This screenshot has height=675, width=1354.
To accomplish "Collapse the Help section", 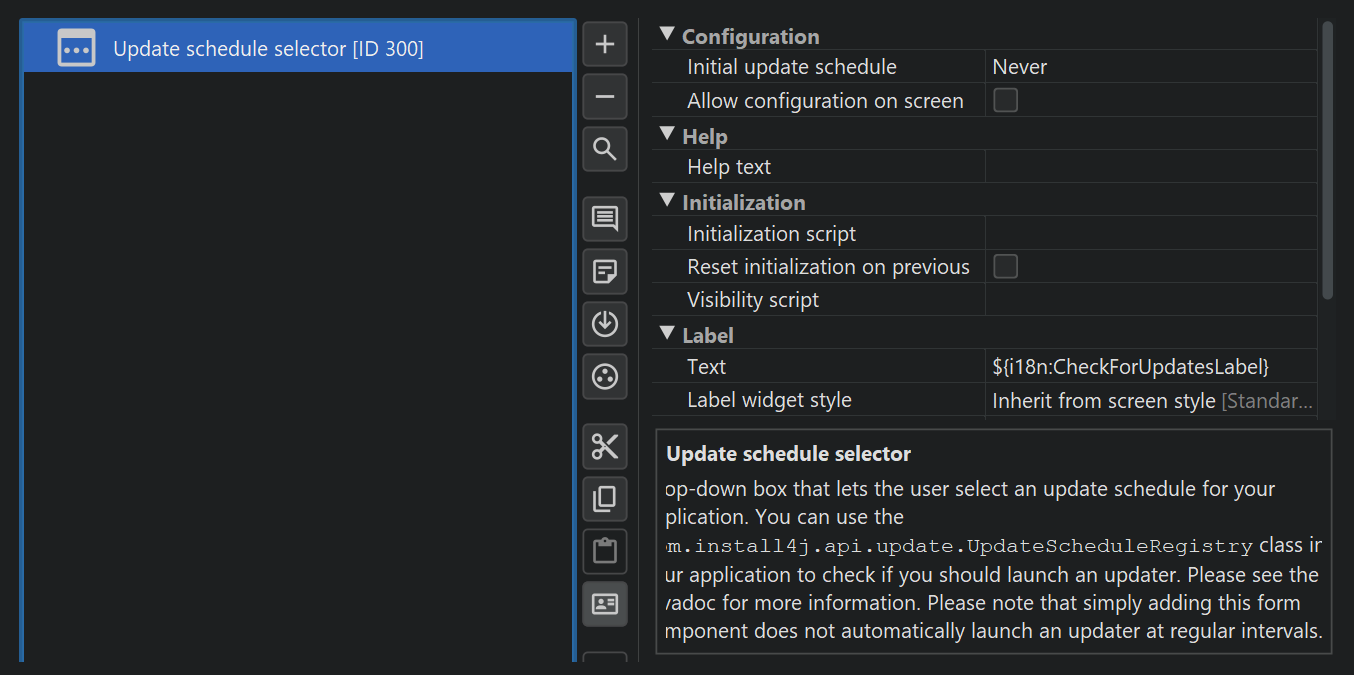I will 668,136.
